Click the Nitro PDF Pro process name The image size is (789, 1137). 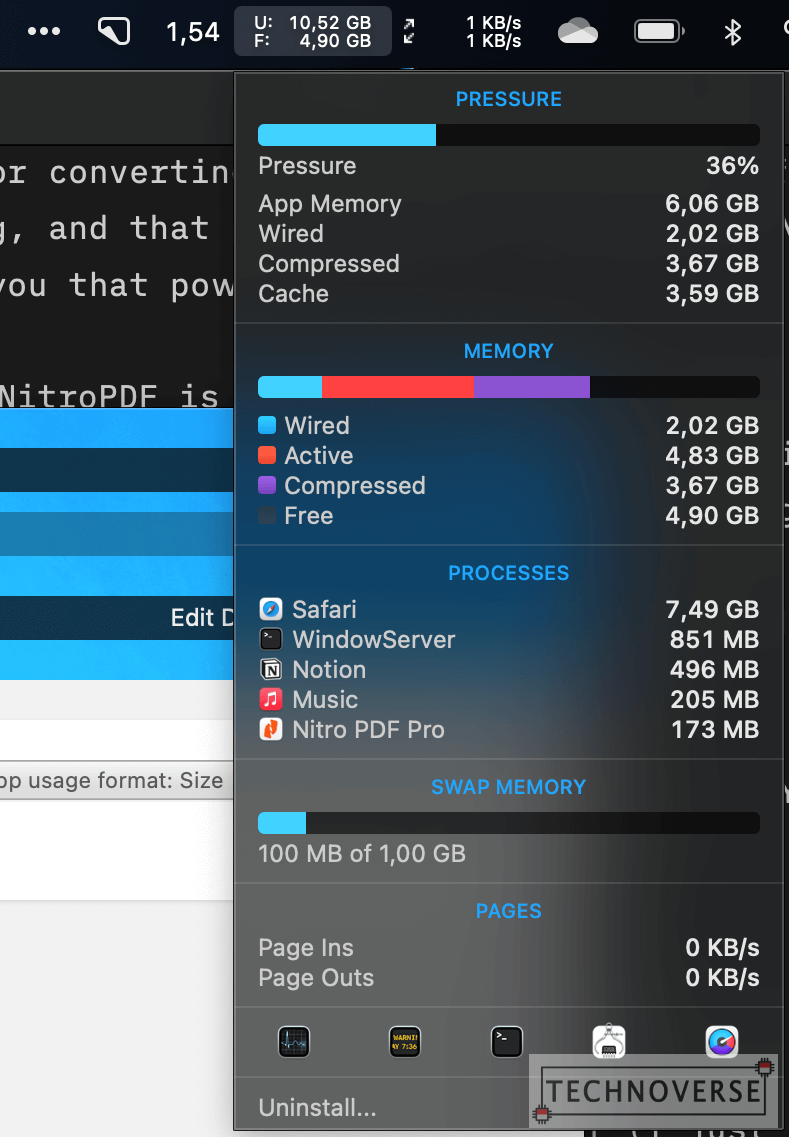pos(368,729)
